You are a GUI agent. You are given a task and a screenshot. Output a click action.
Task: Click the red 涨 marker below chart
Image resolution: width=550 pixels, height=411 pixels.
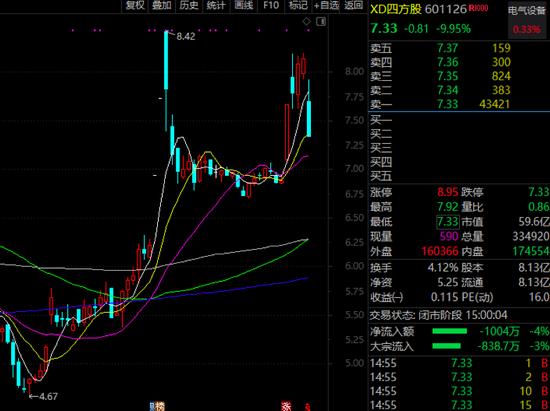pyautogui.click(x=286, y=407)
